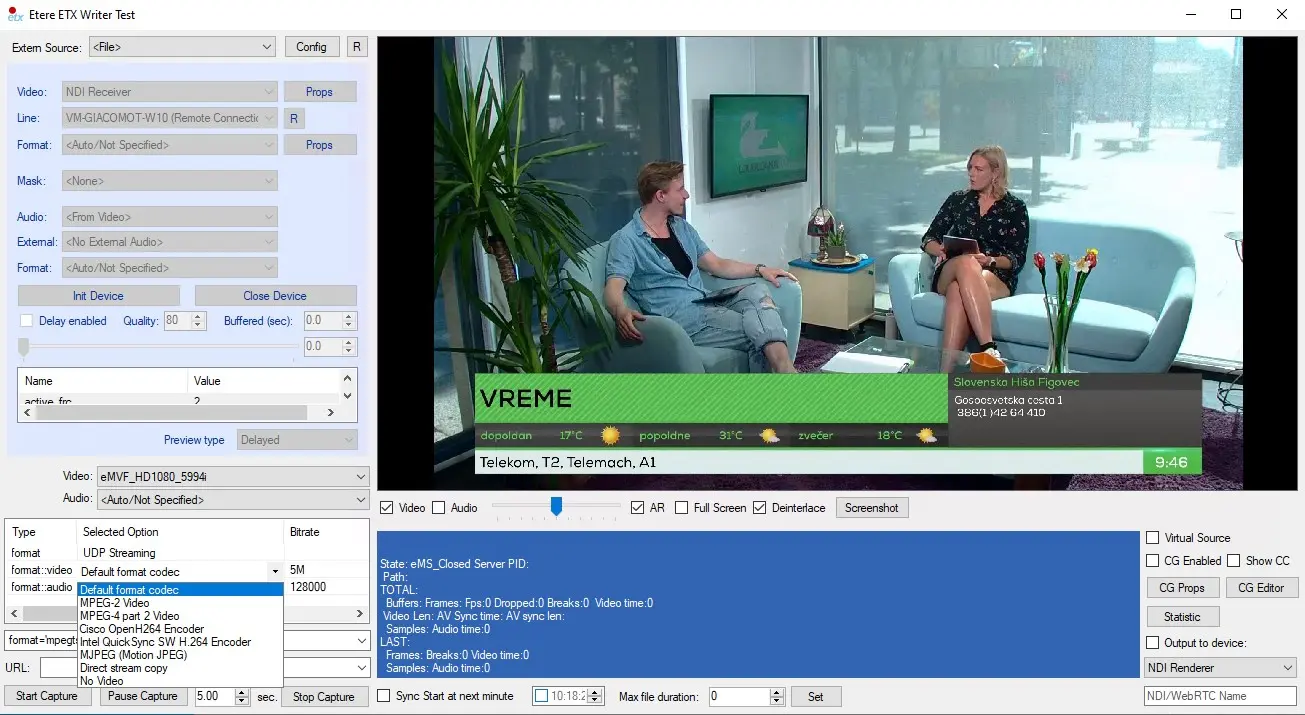This screenshot has height=715, width=1305.
Task: Open the Extern Source dropdown
Action: point(181,47)
